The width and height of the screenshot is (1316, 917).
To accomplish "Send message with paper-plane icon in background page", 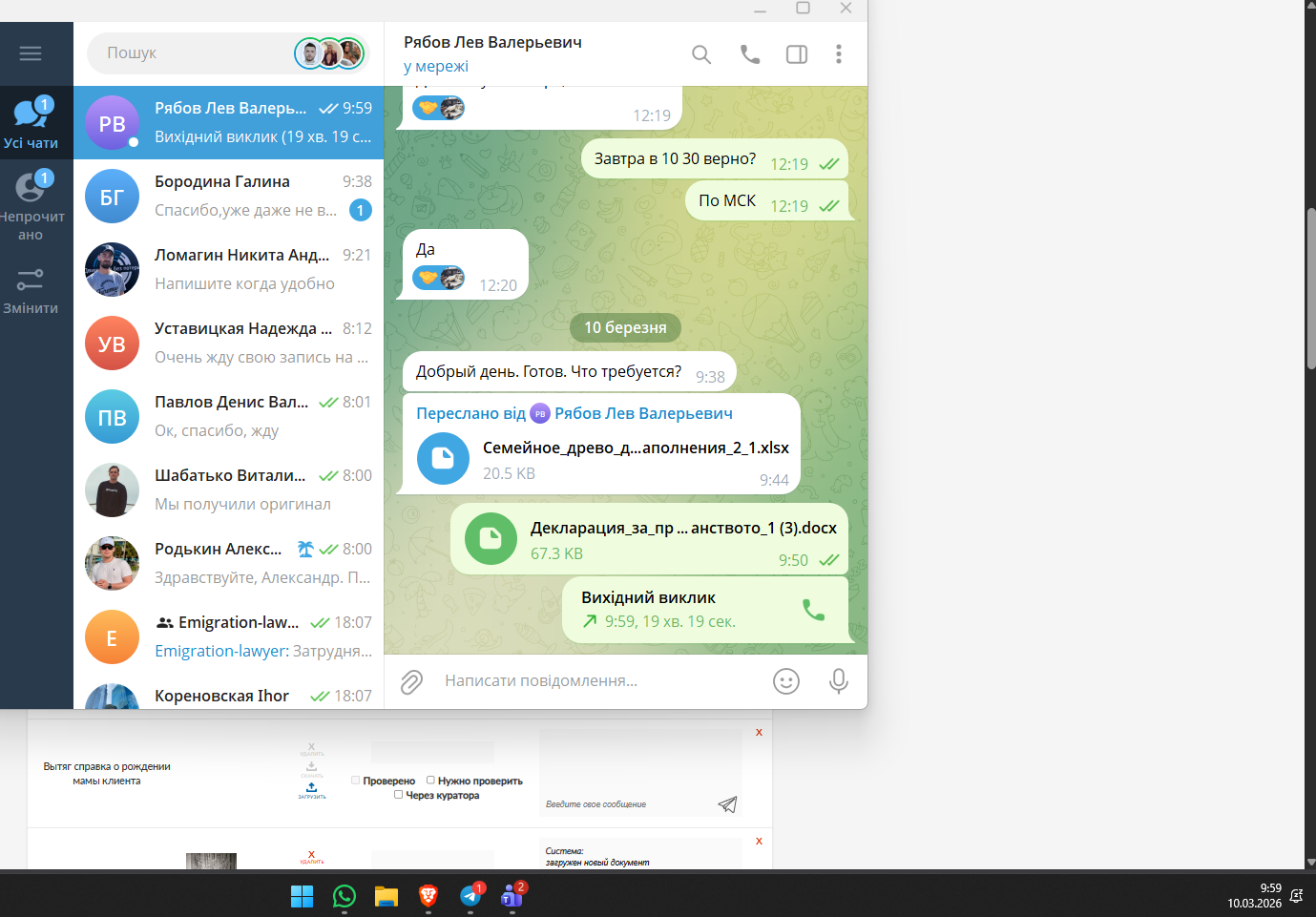I will [x=727, y=804].
